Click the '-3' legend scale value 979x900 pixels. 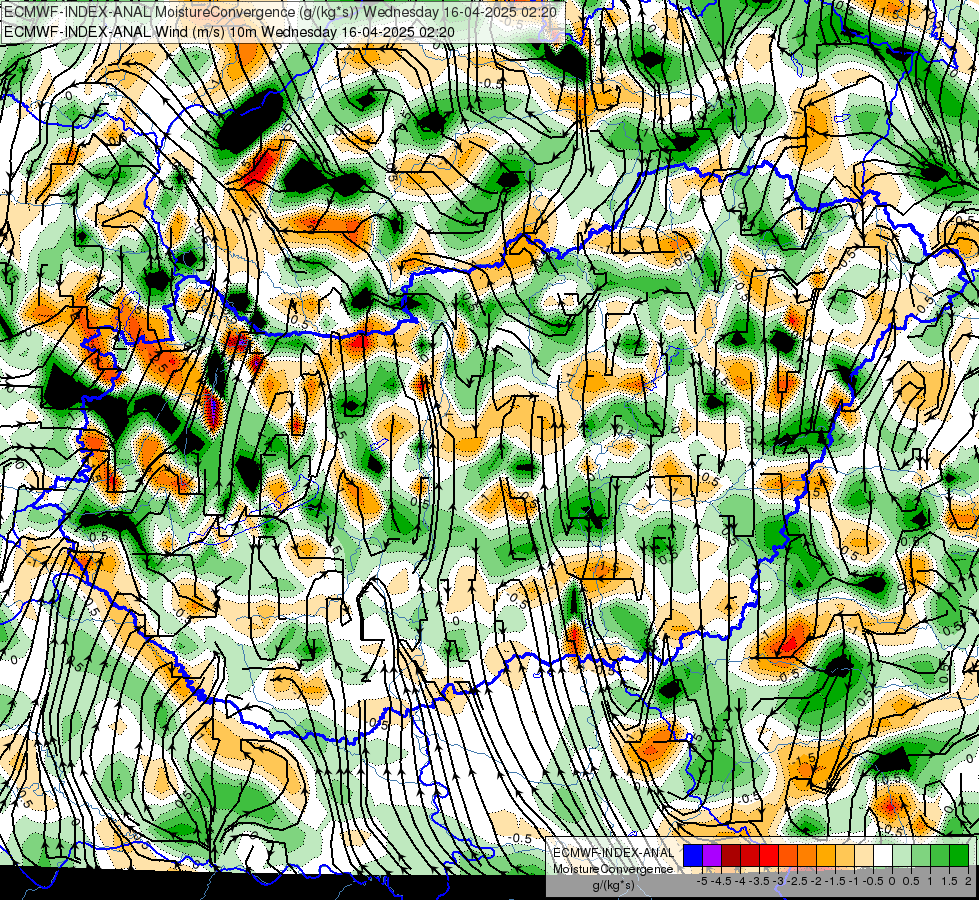point(779,881)
